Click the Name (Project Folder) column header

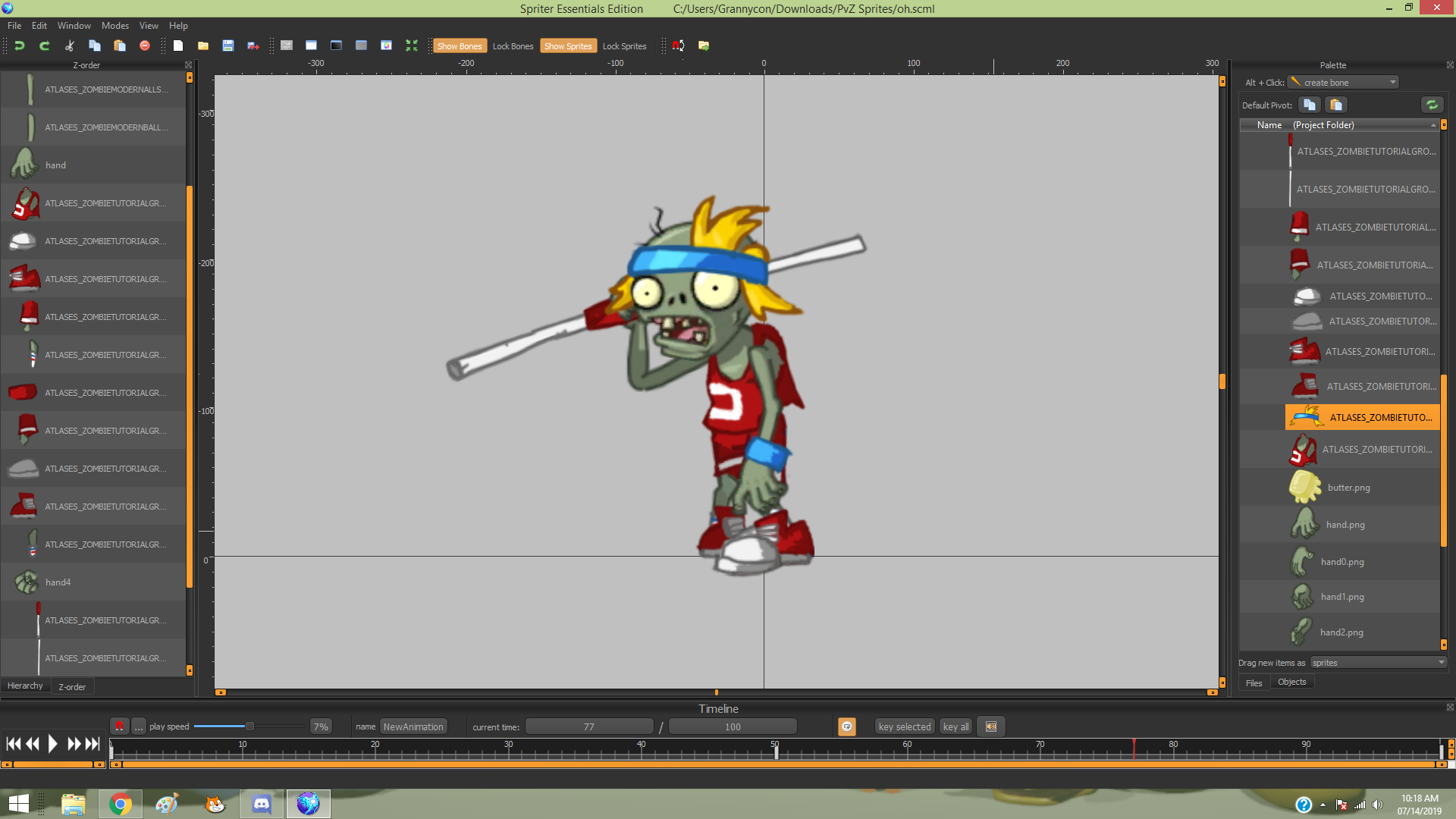click(1338, 125)
